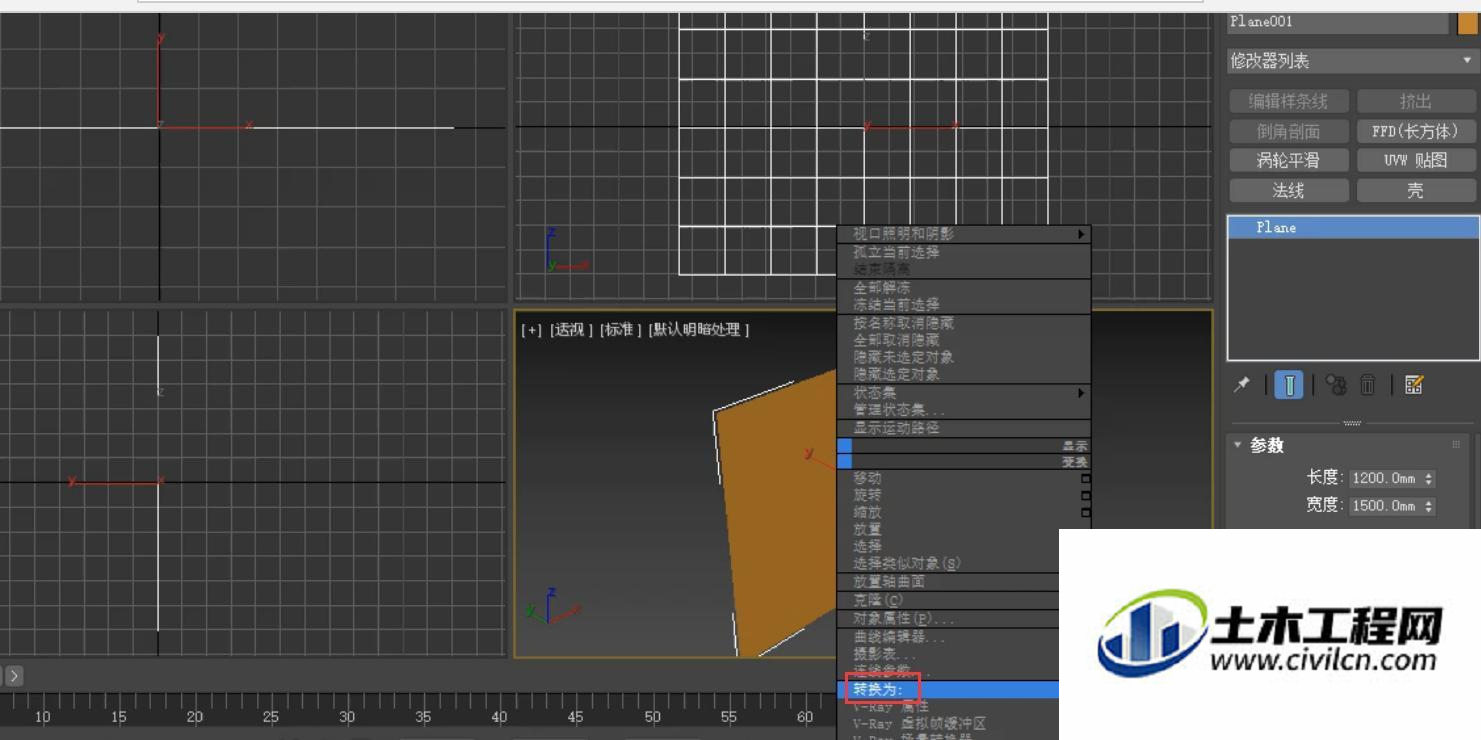The height and width of the screenshot is (740, 1481).
Task: Click frame 25 on the timeline
Action: pyautogui.click(x=271, y=717)
